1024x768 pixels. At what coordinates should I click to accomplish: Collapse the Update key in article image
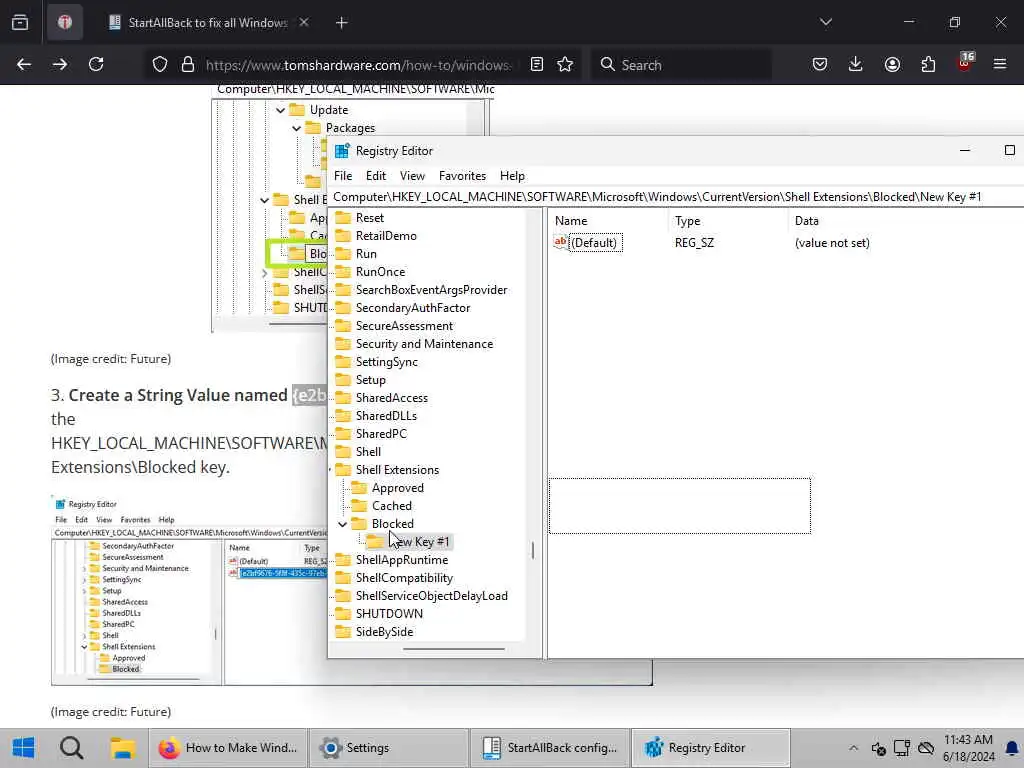[280, 110]
